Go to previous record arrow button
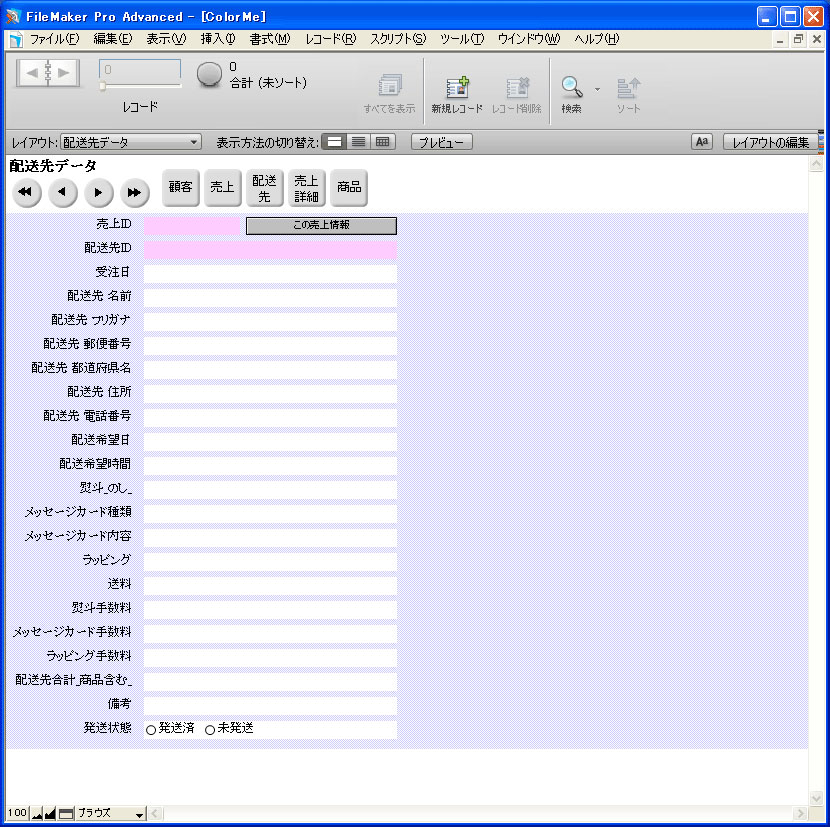 click(x=62, y=192)
